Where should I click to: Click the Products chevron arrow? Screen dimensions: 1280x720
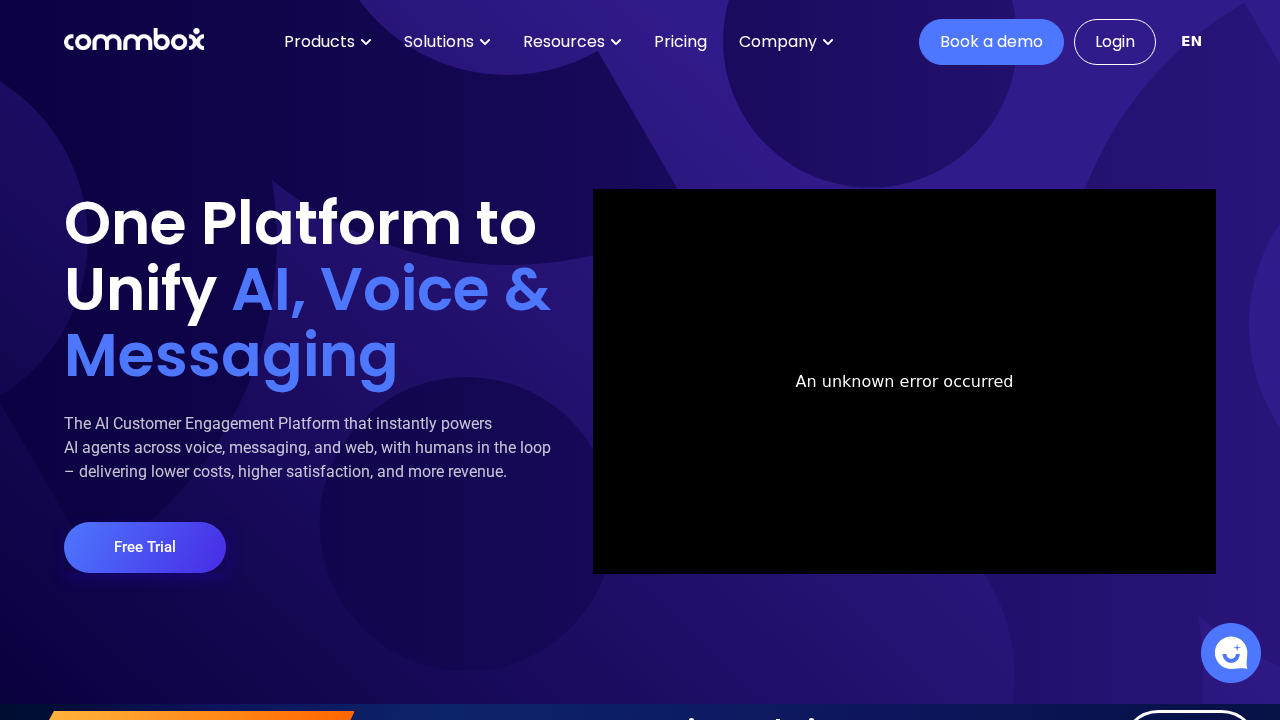click(366, 42)
